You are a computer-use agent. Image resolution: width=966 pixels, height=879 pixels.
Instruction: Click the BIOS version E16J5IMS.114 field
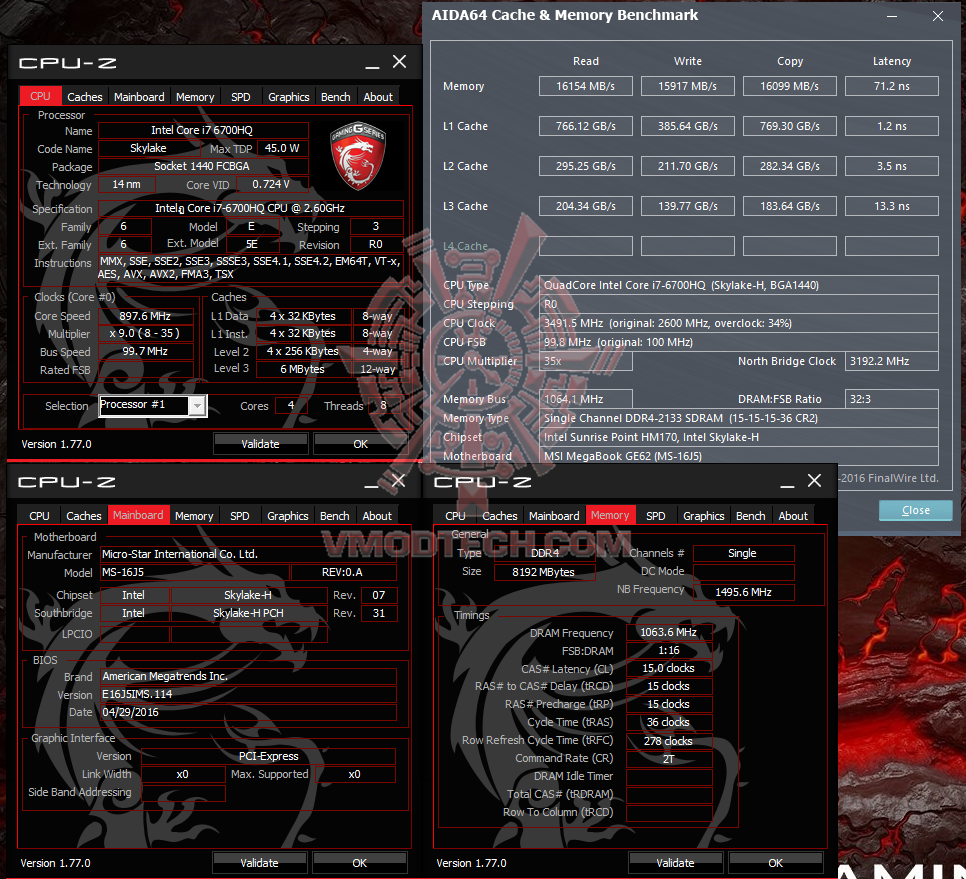click(x=248, y=694)
